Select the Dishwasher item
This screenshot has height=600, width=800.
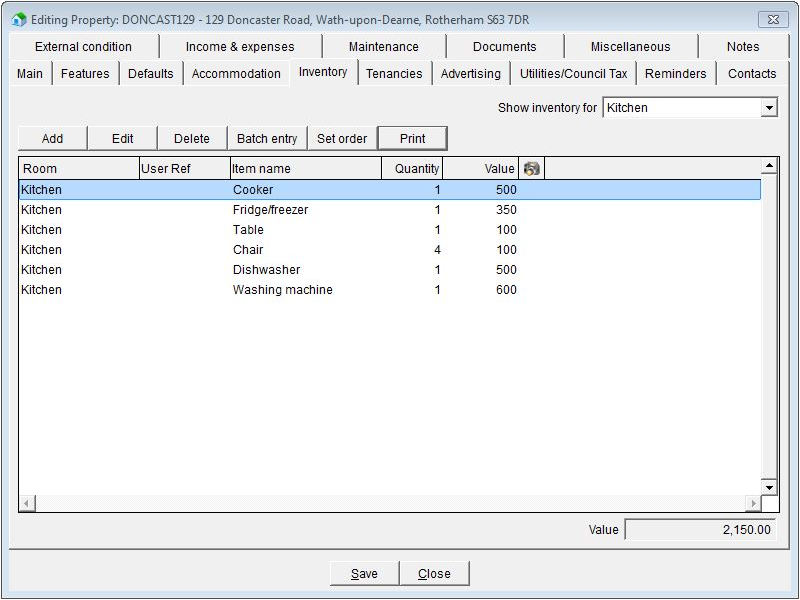click(x=390, y=269)
